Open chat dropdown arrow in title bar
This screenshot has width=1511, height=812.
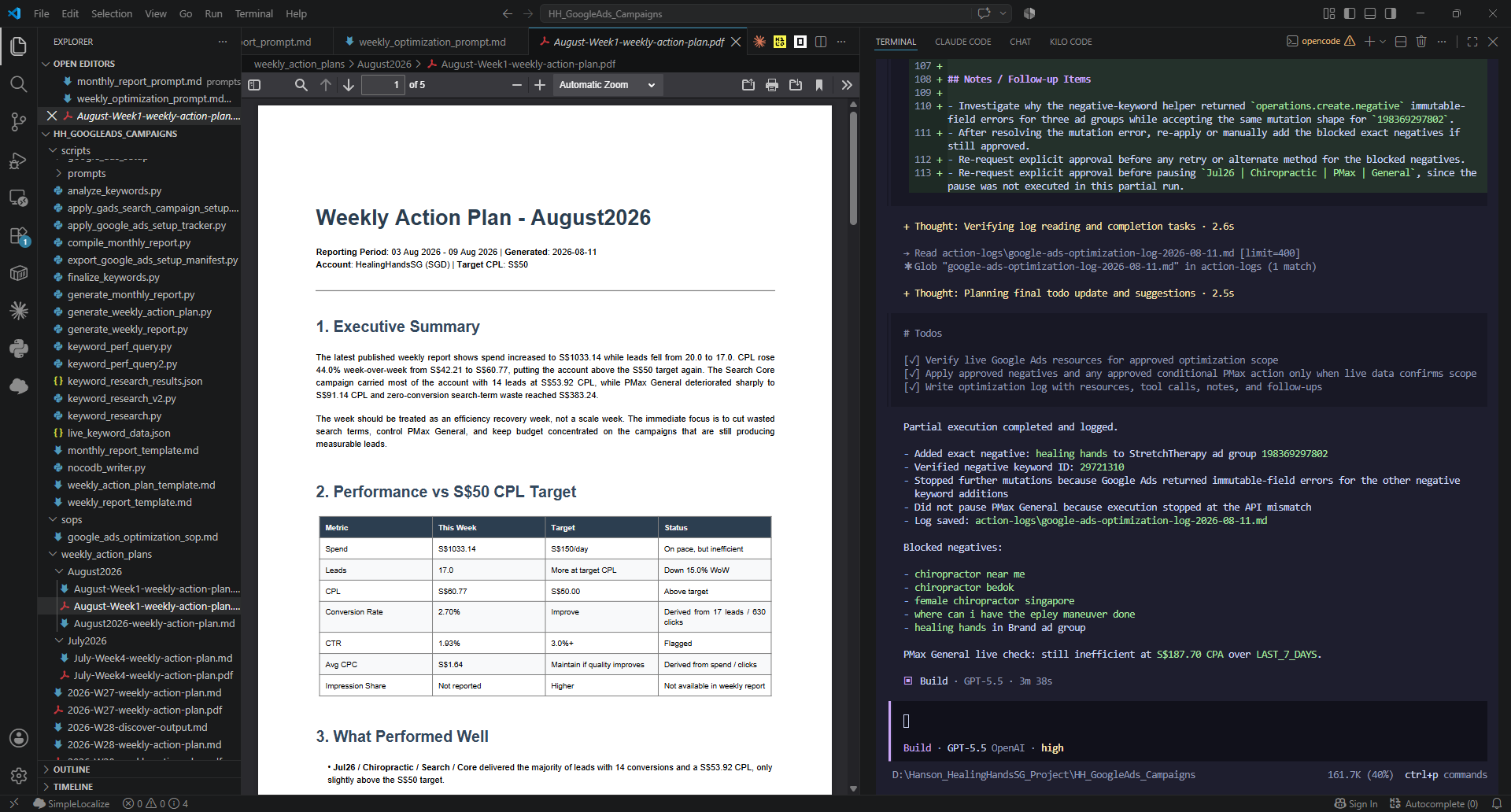tap(1003, 13)
